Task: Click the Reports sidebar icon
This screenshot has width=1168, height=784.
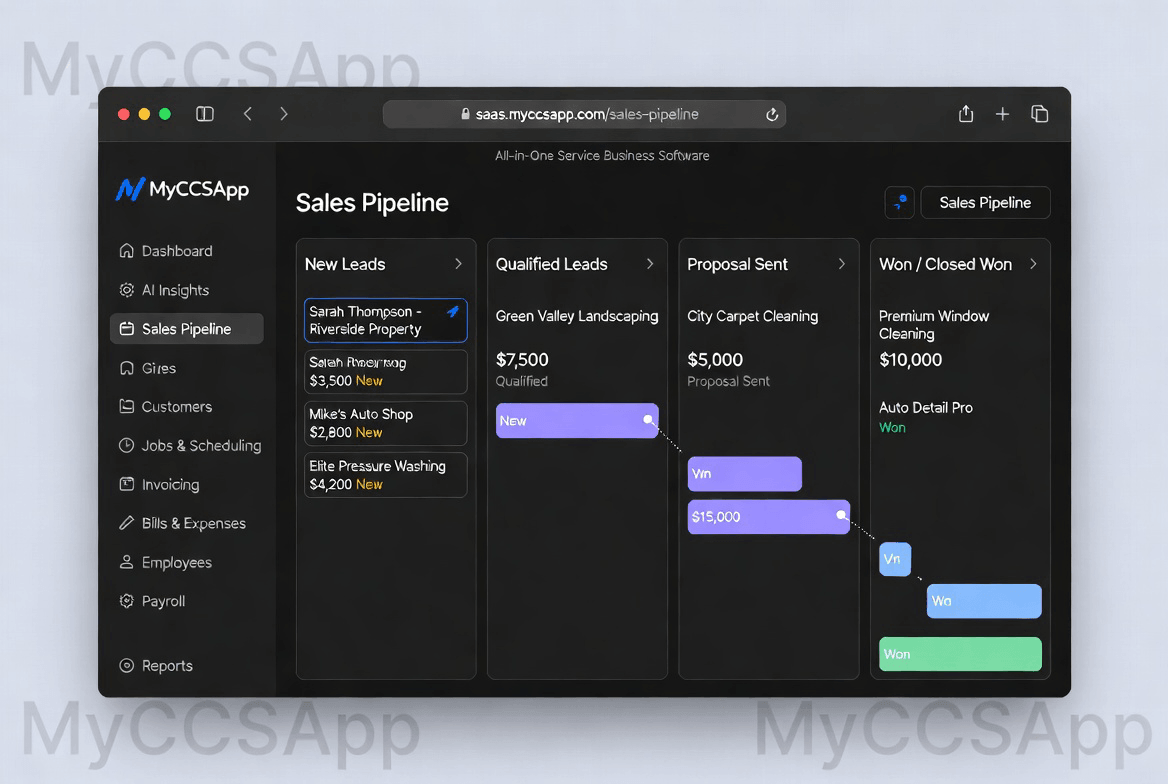Action: point(127,666)
